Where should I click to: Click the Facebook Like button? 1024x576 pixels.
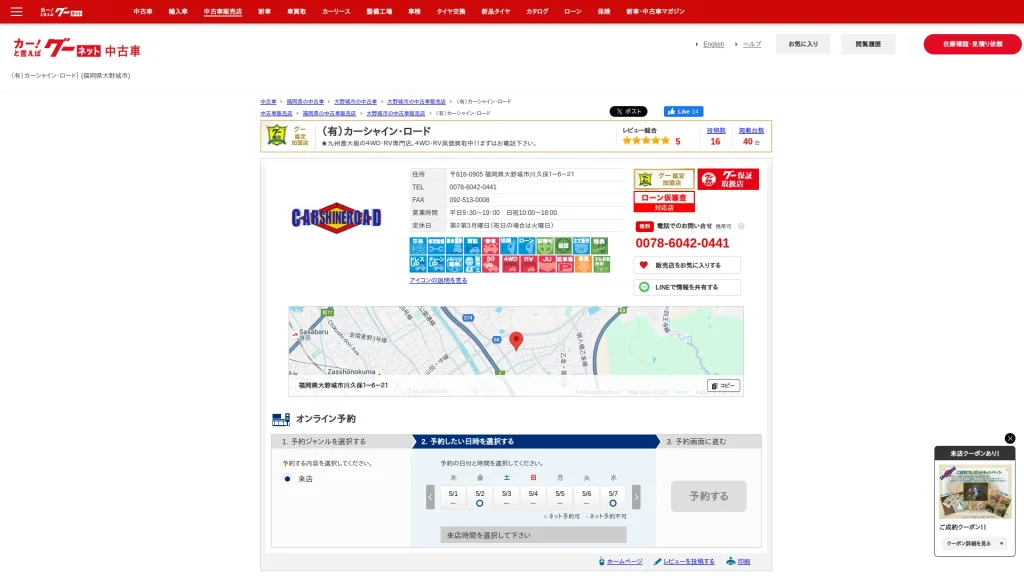point(683,112)
